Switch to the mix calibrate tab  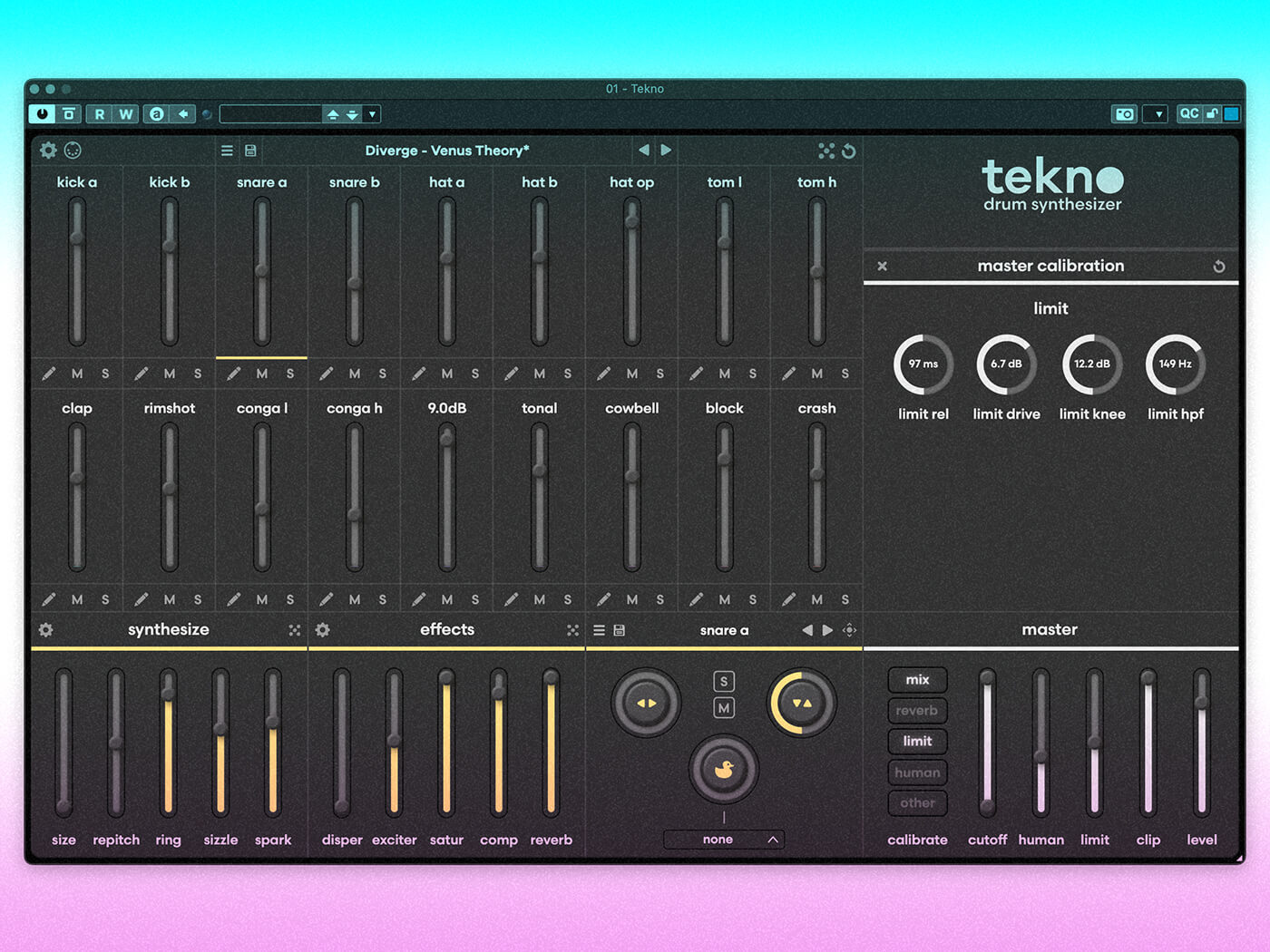pyautogui.click(x=917, y=680)
